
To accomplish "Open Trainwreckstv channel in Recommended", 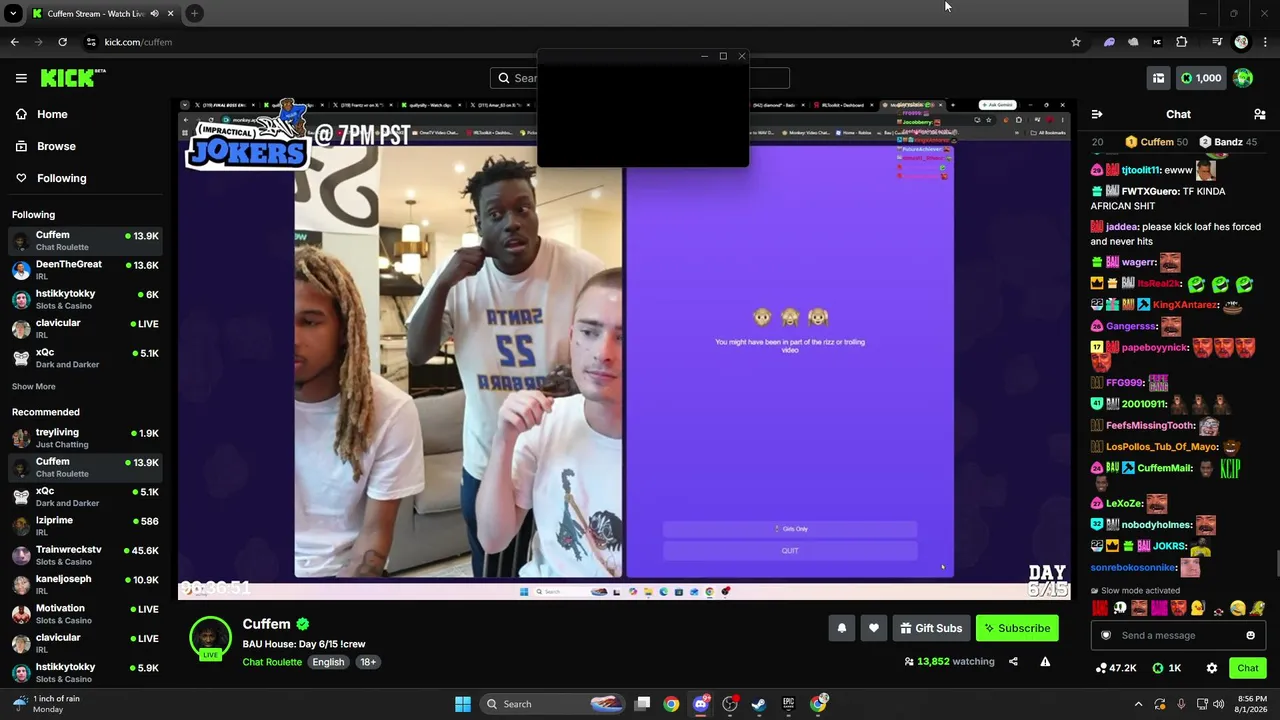I will (85, 555).
